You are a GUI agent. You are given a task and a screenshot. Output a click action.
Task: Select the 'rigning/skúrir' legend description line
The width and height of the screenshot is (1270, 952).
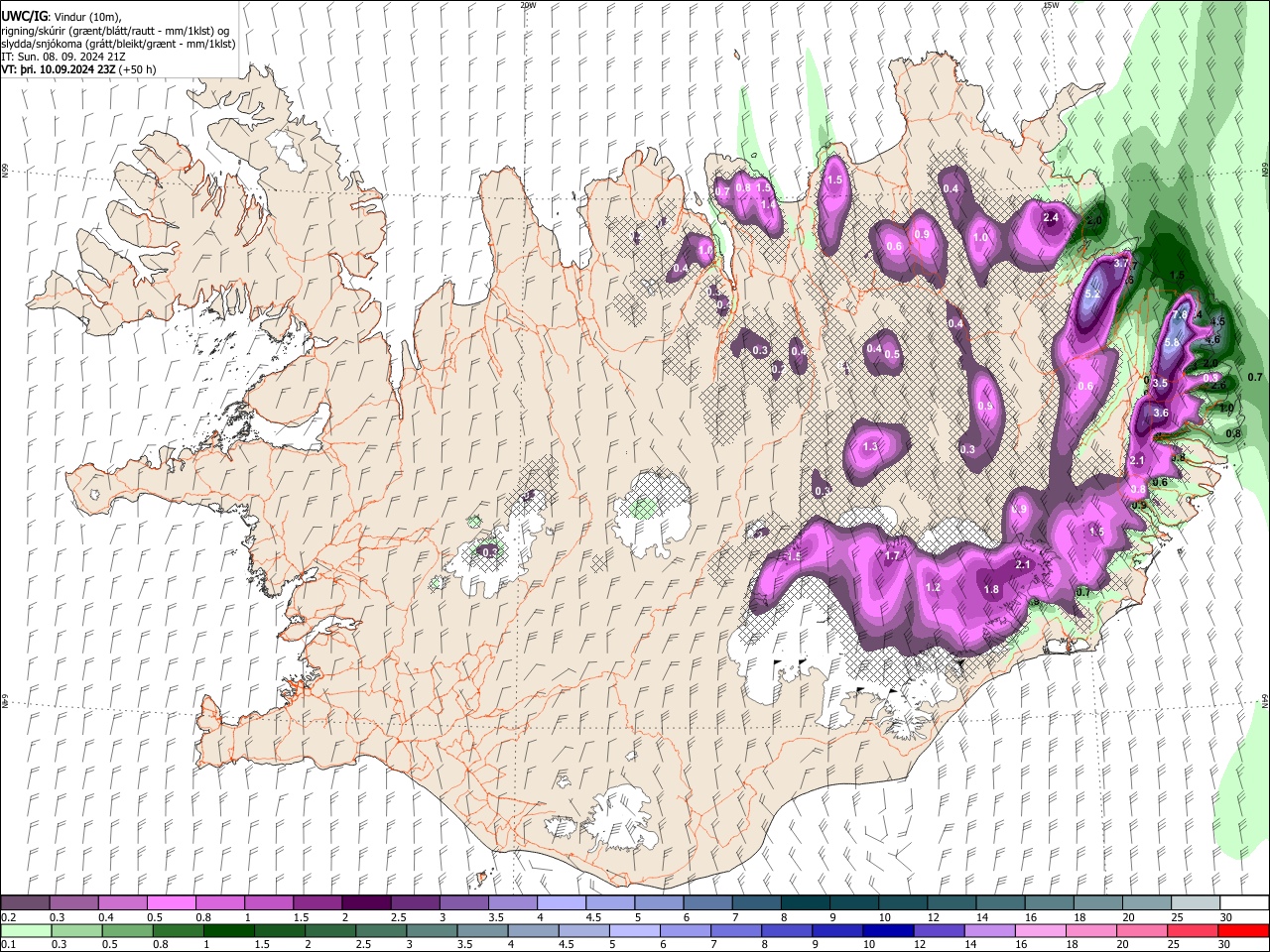pyautogui.click(x=116, y=31)
